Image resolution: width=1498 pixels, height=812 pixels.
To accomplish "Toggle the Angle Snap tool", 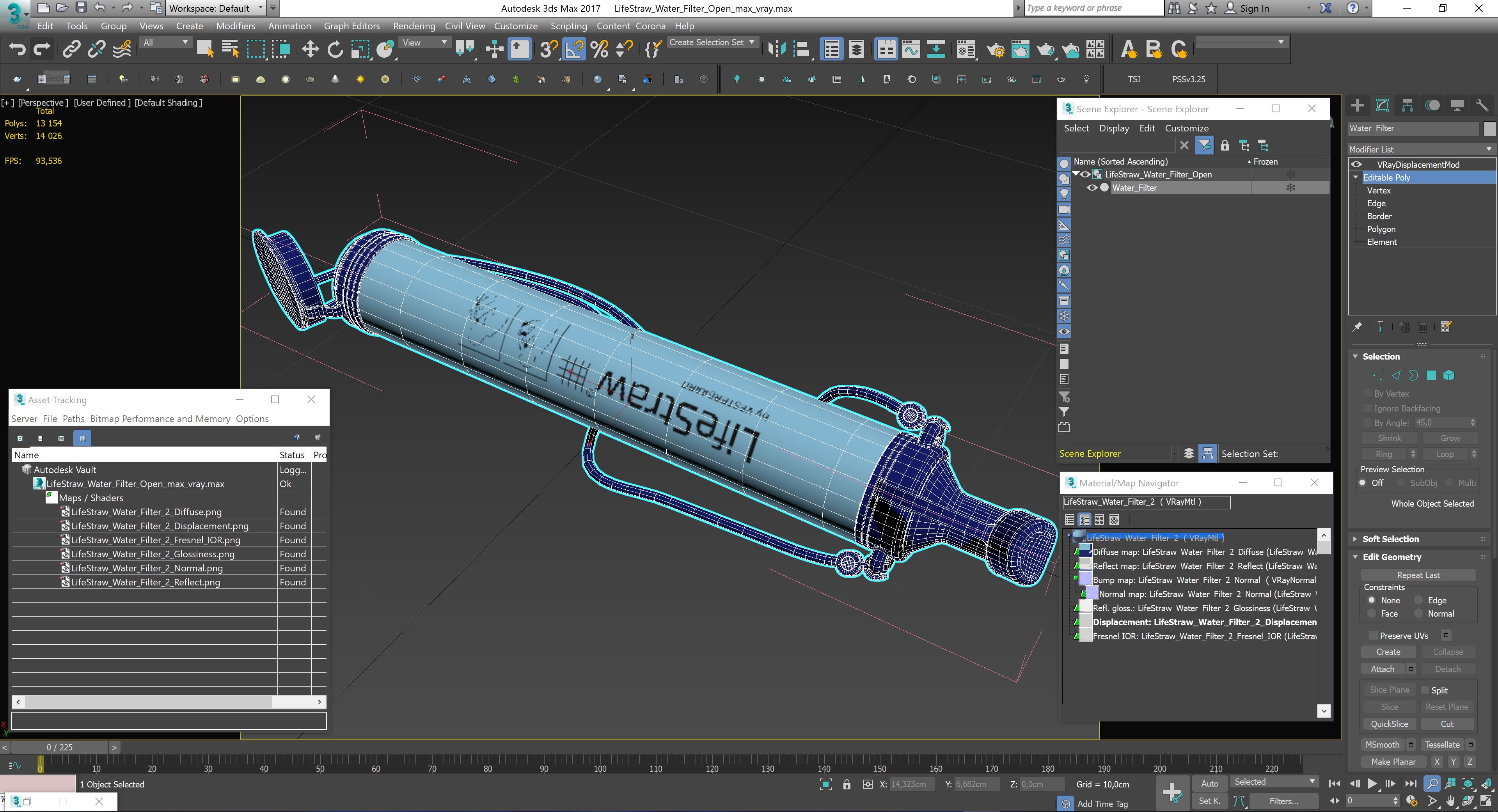I will (x=574, y=49).
